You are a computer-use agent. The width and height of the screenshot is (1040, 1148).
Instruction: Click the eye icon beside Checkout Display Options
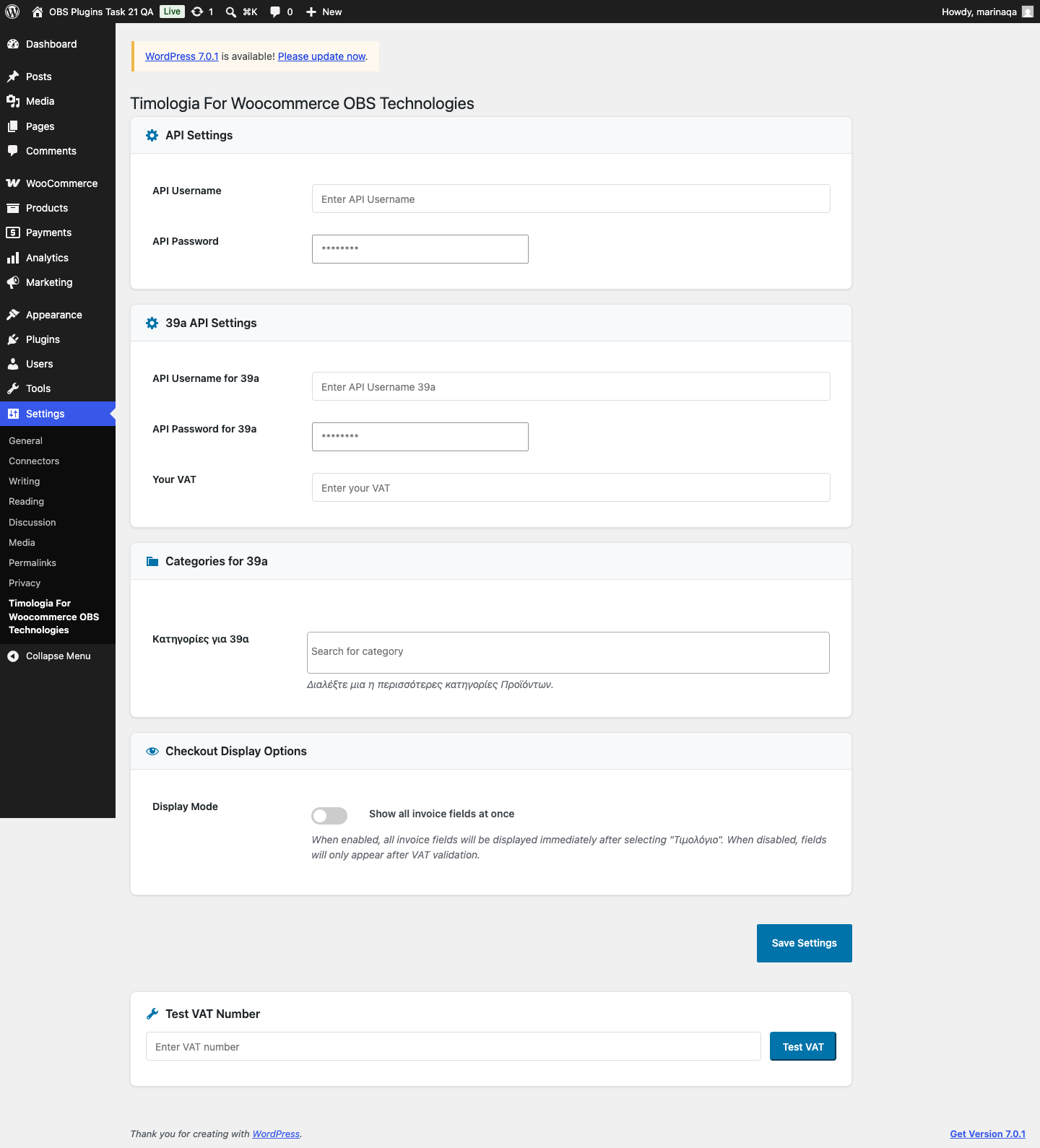coord(152,751)
